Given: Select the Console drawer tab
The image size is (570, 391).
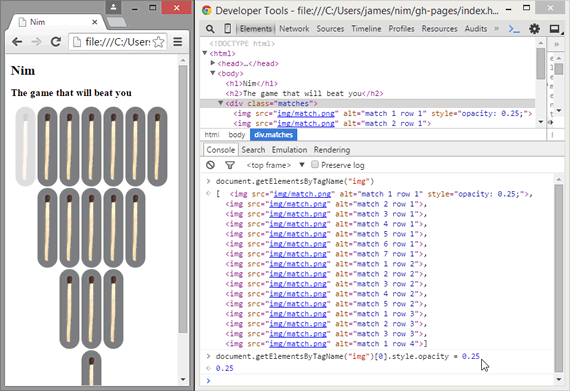Looking at the screenshot, I should pyautogui.click(x=220, y=150).
